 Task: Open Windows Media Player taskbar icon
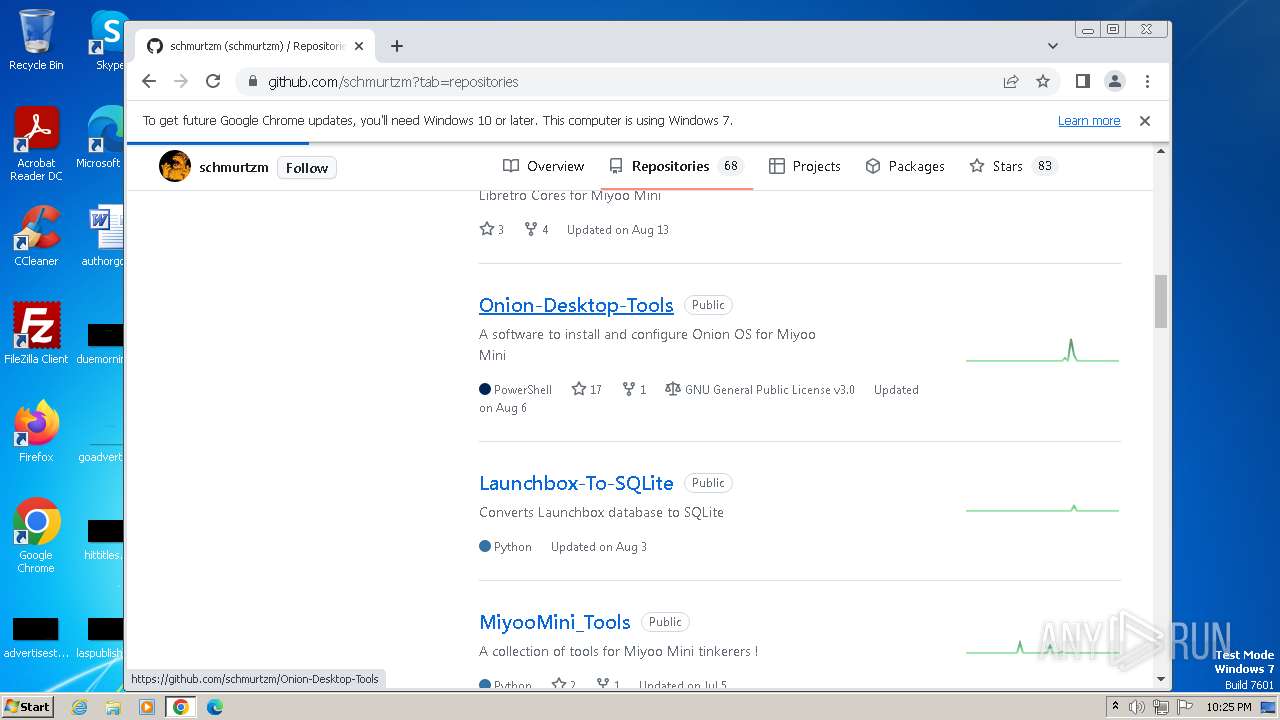click(147, 707)
